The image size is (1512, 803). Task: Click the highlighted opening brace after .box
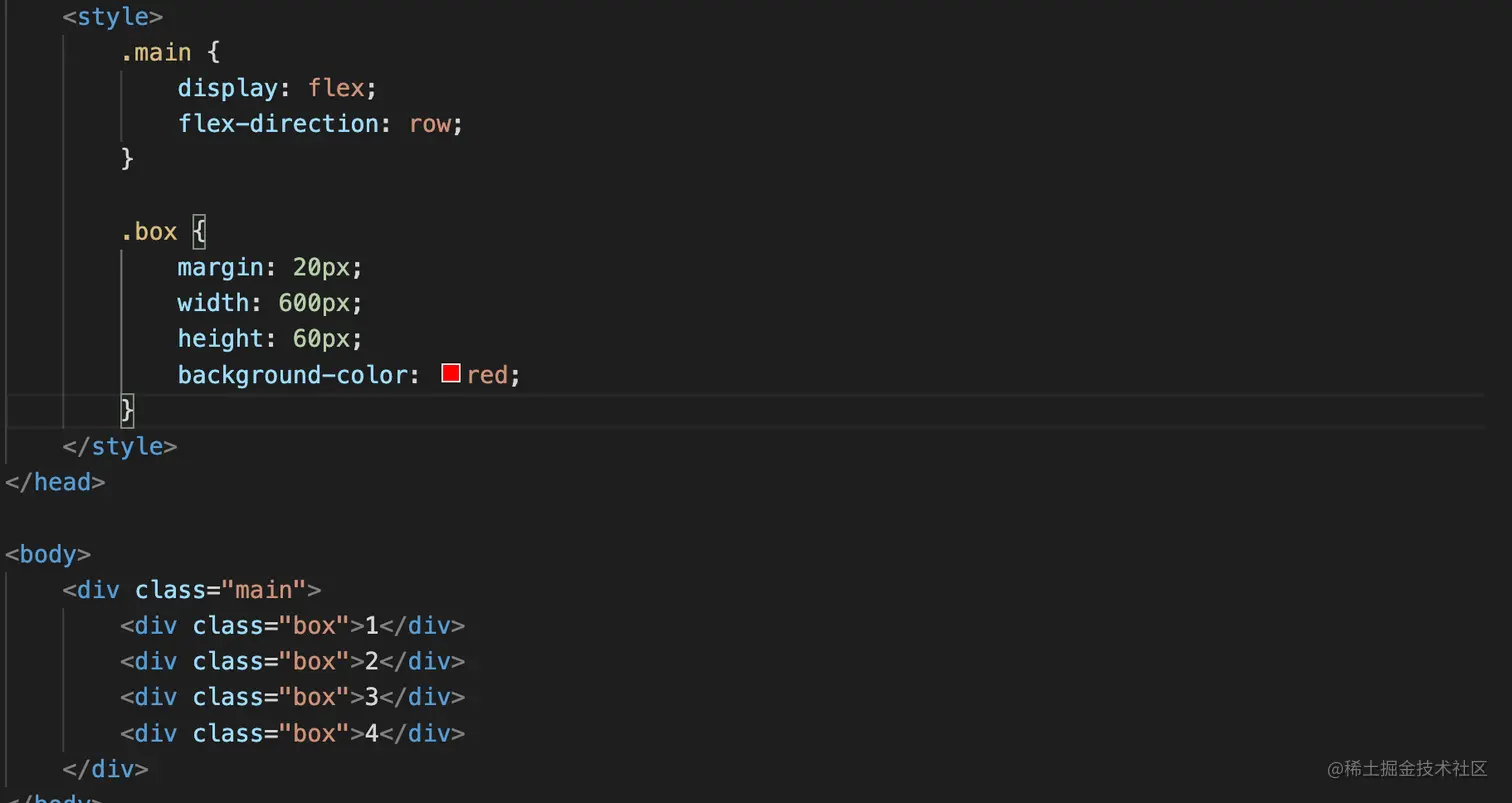tap(199, 232)
